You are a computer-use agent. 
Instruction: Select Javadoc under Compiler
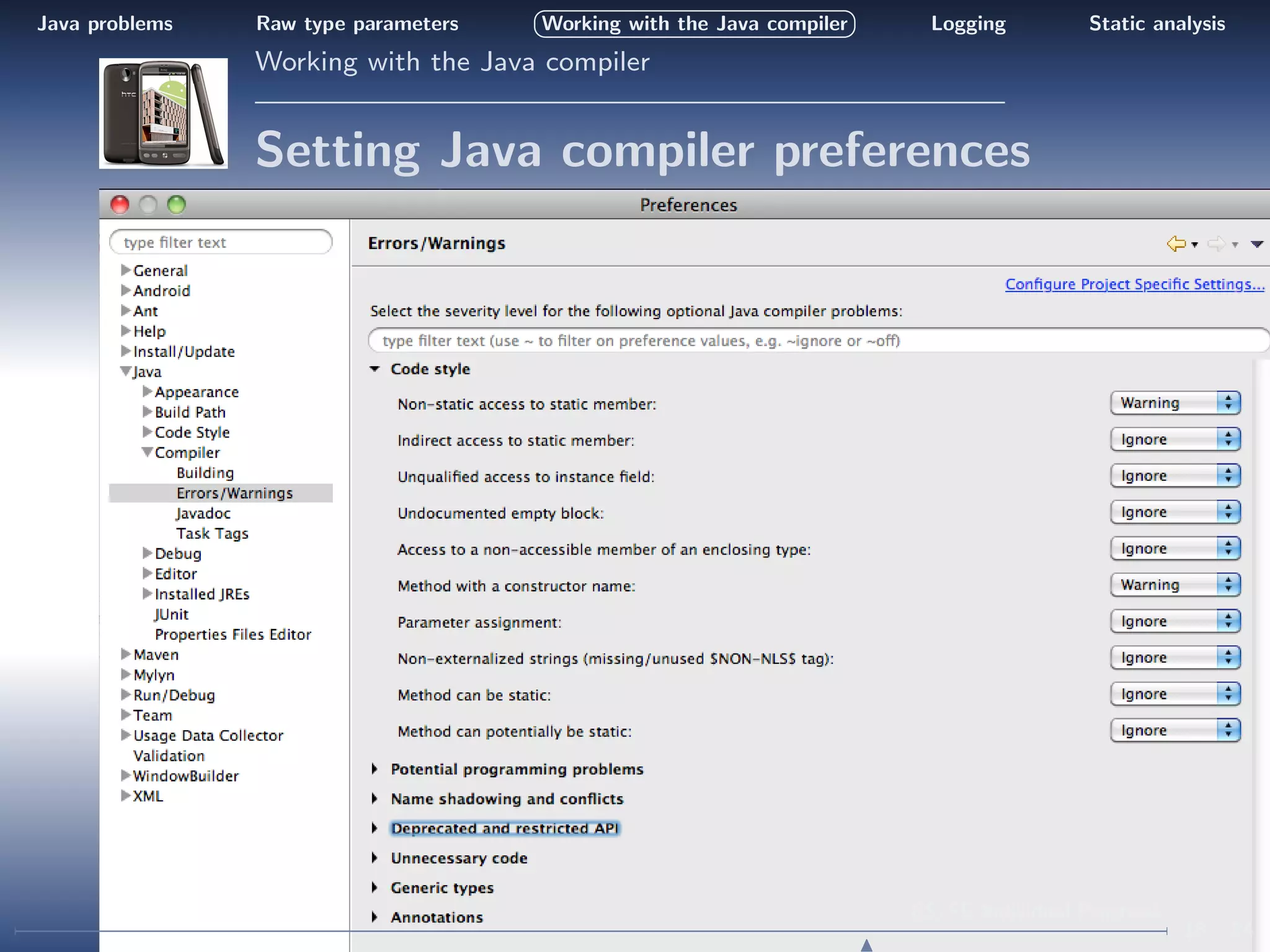tap(203, 513)
